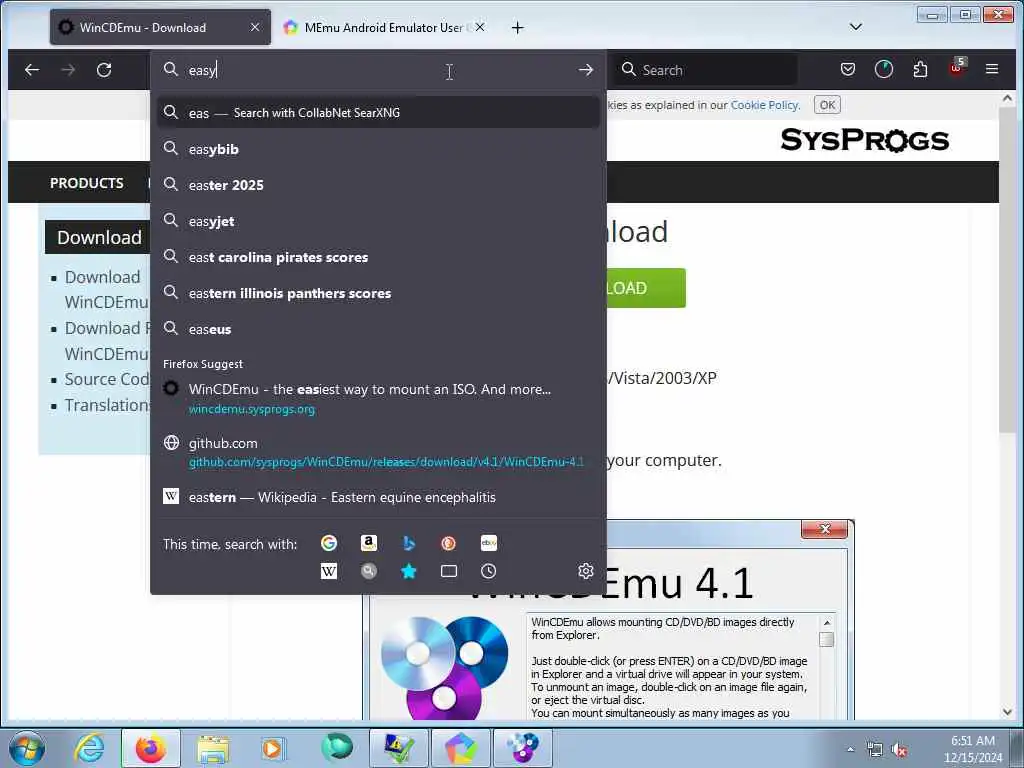Viewport: 1024px width, 768px height.
Task: Search this time with Wikipedia
Action: coord(328,571)
